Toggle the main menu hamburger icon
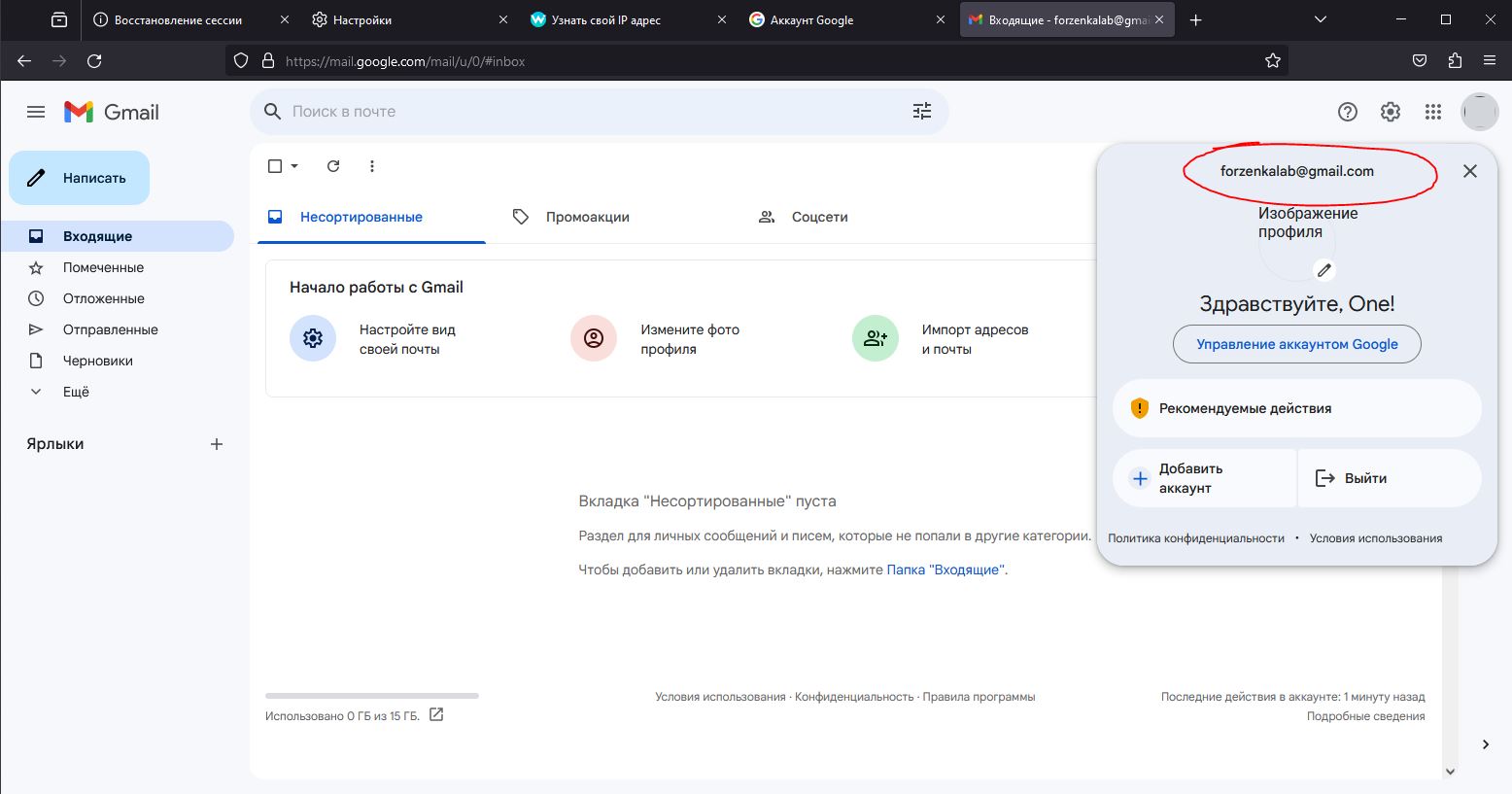Screen dimensions: 1512x794 (36, 112)
